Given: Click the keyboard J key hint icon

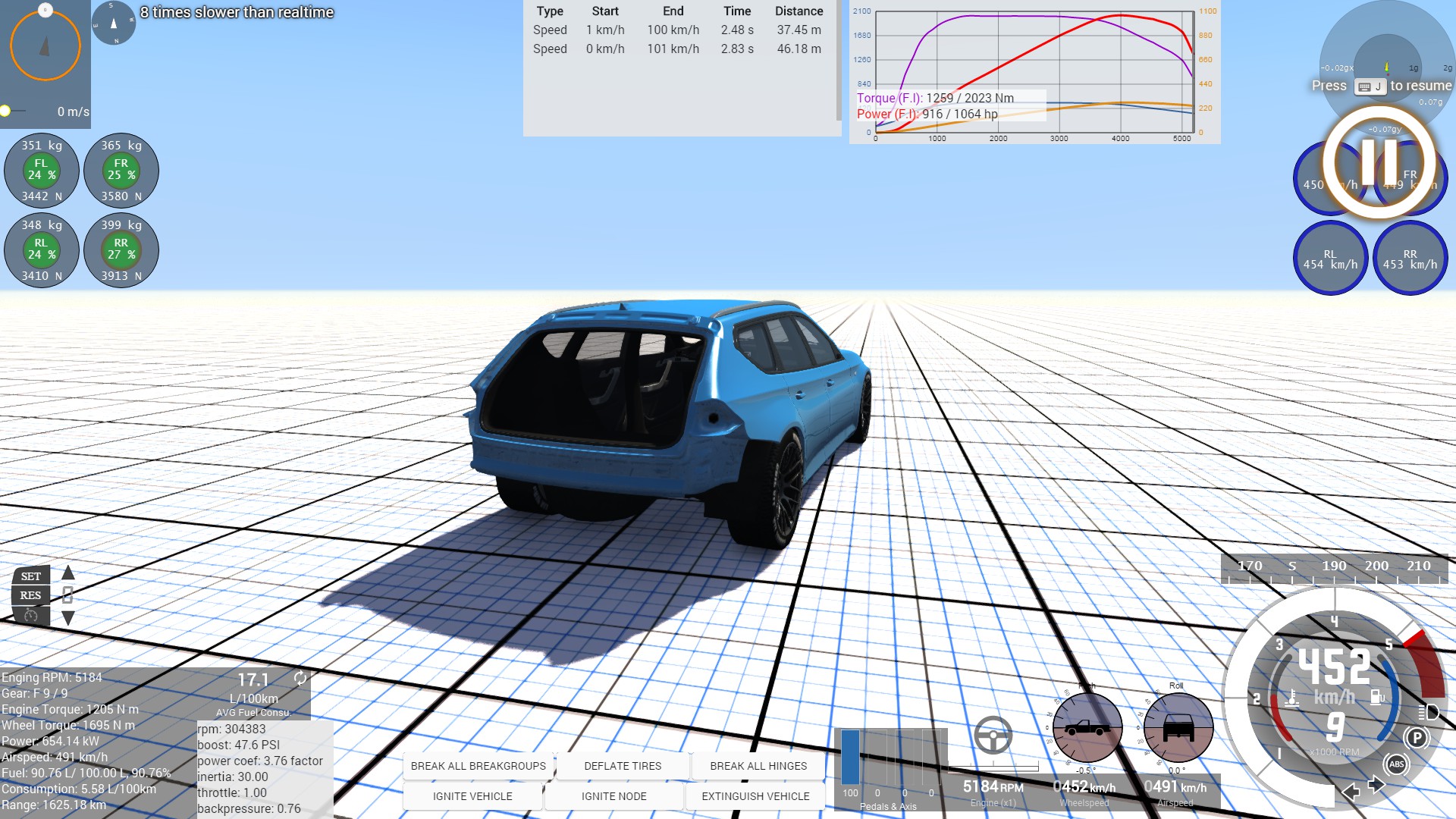Looking at the screenshot, I should pyautogui.click(x=1370, y=86).
